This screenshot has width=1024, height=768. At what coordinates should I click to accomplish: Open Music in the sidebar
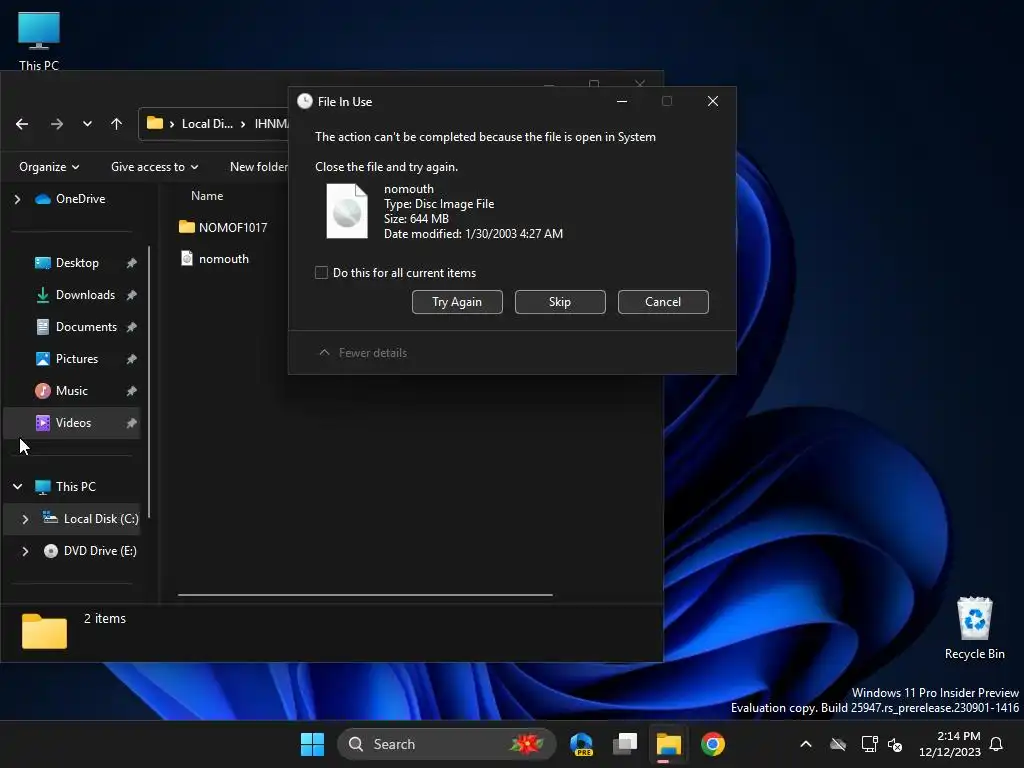[71, 391]
